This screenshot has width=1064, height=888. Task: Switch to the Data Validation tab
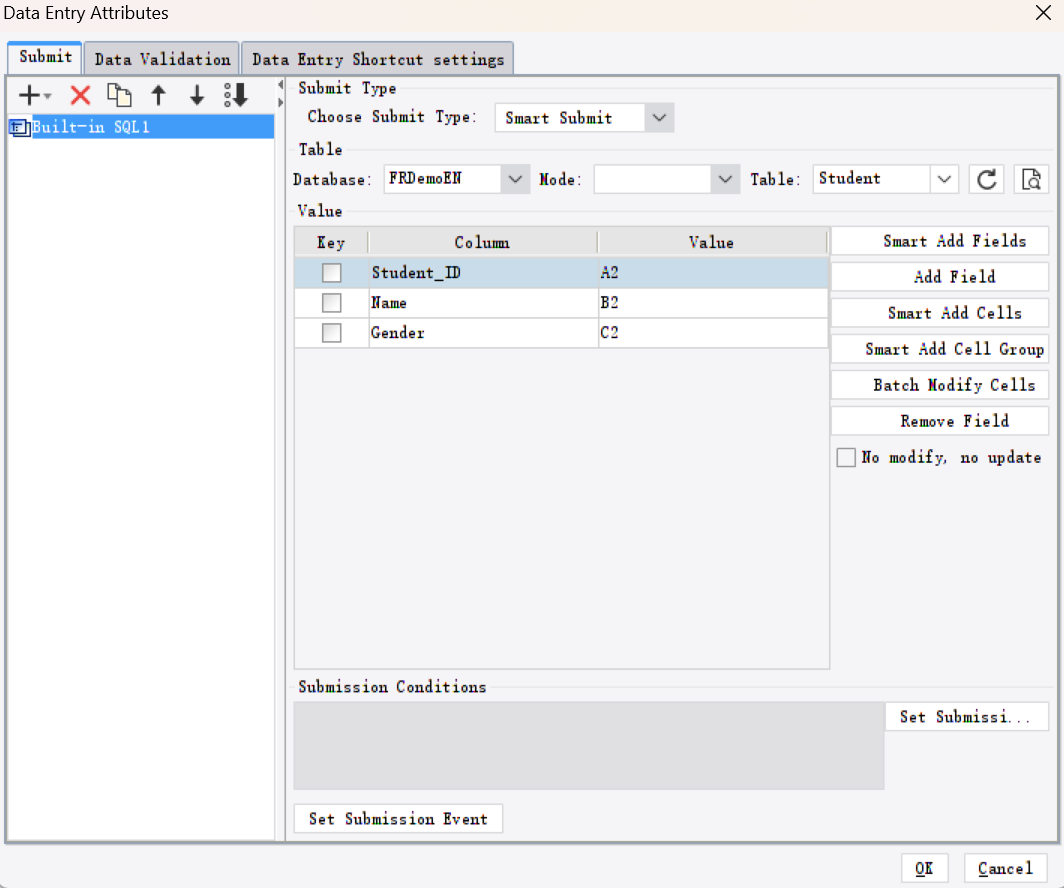click(x=161, y=58)
